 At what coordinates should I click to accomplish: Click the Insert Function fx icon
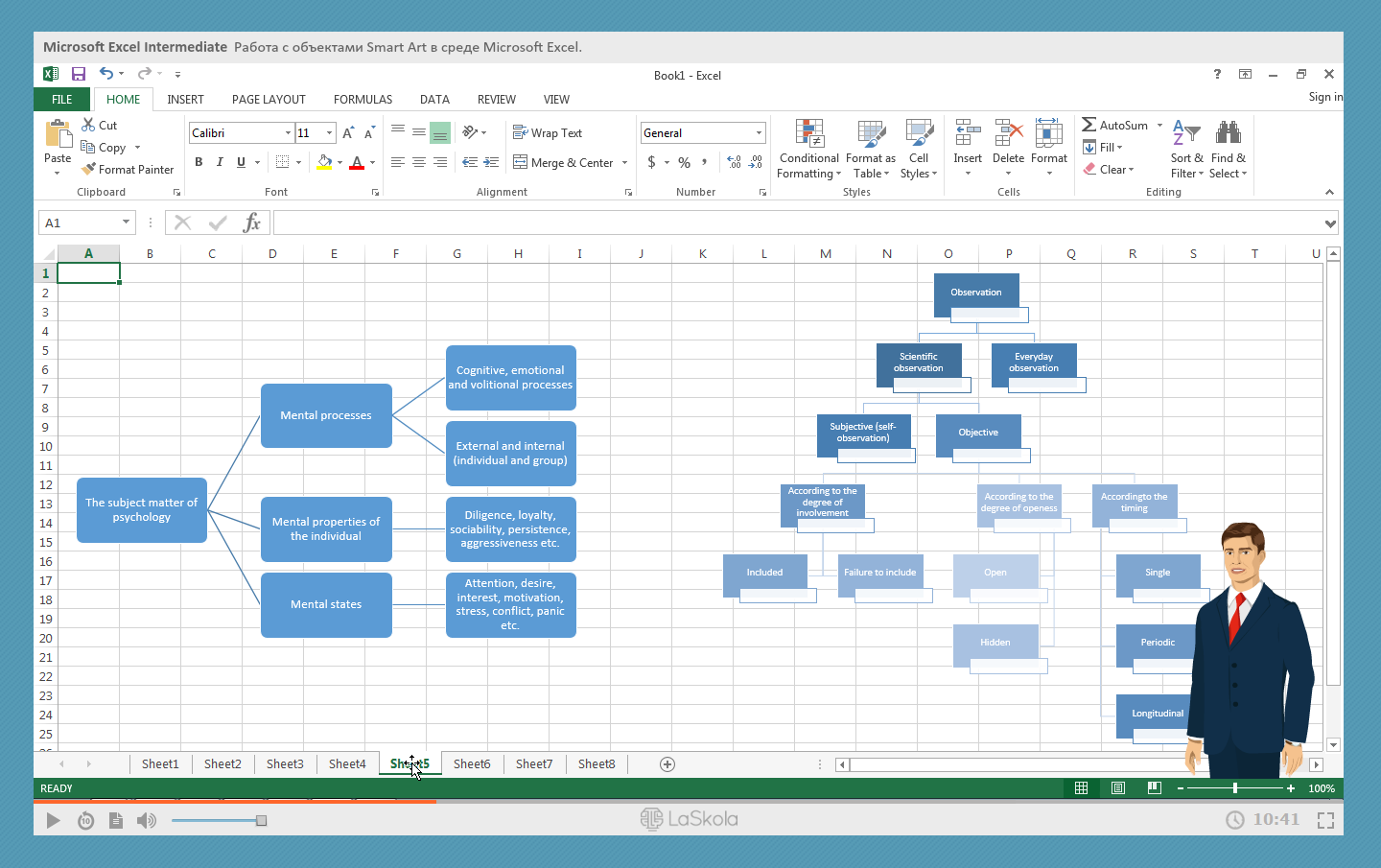[x=251, y=223]
